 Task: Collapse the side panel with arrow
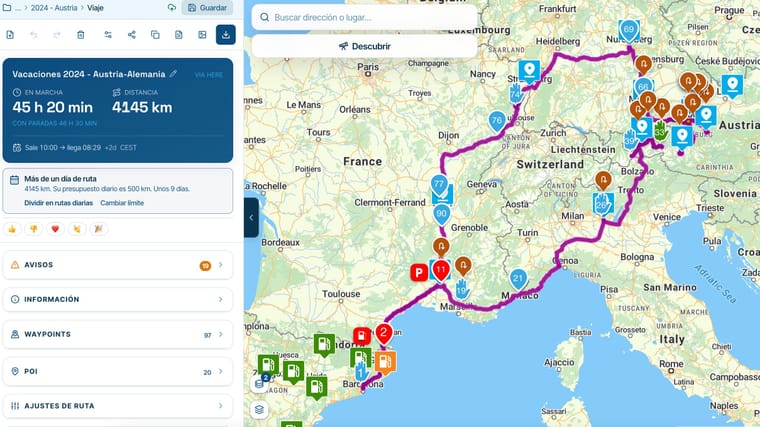(251, 218)
